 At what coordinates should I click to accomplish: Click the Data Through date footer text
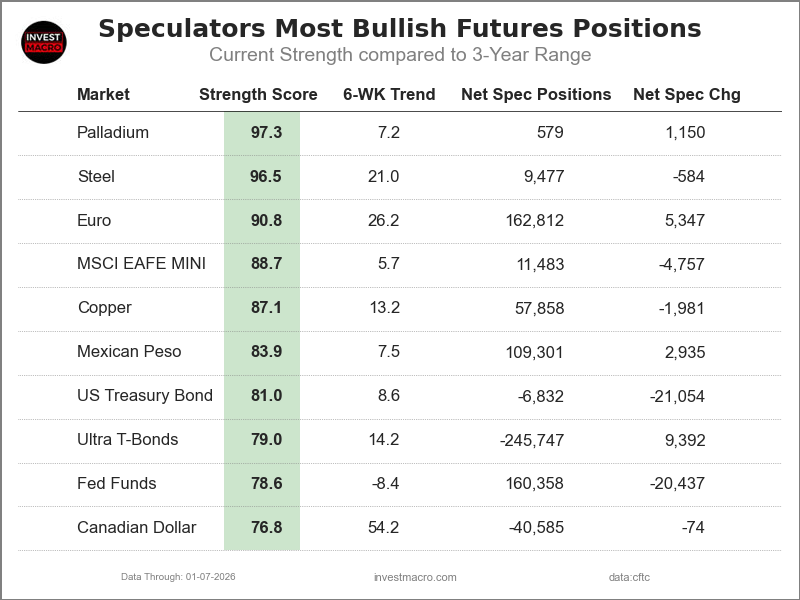178,577
